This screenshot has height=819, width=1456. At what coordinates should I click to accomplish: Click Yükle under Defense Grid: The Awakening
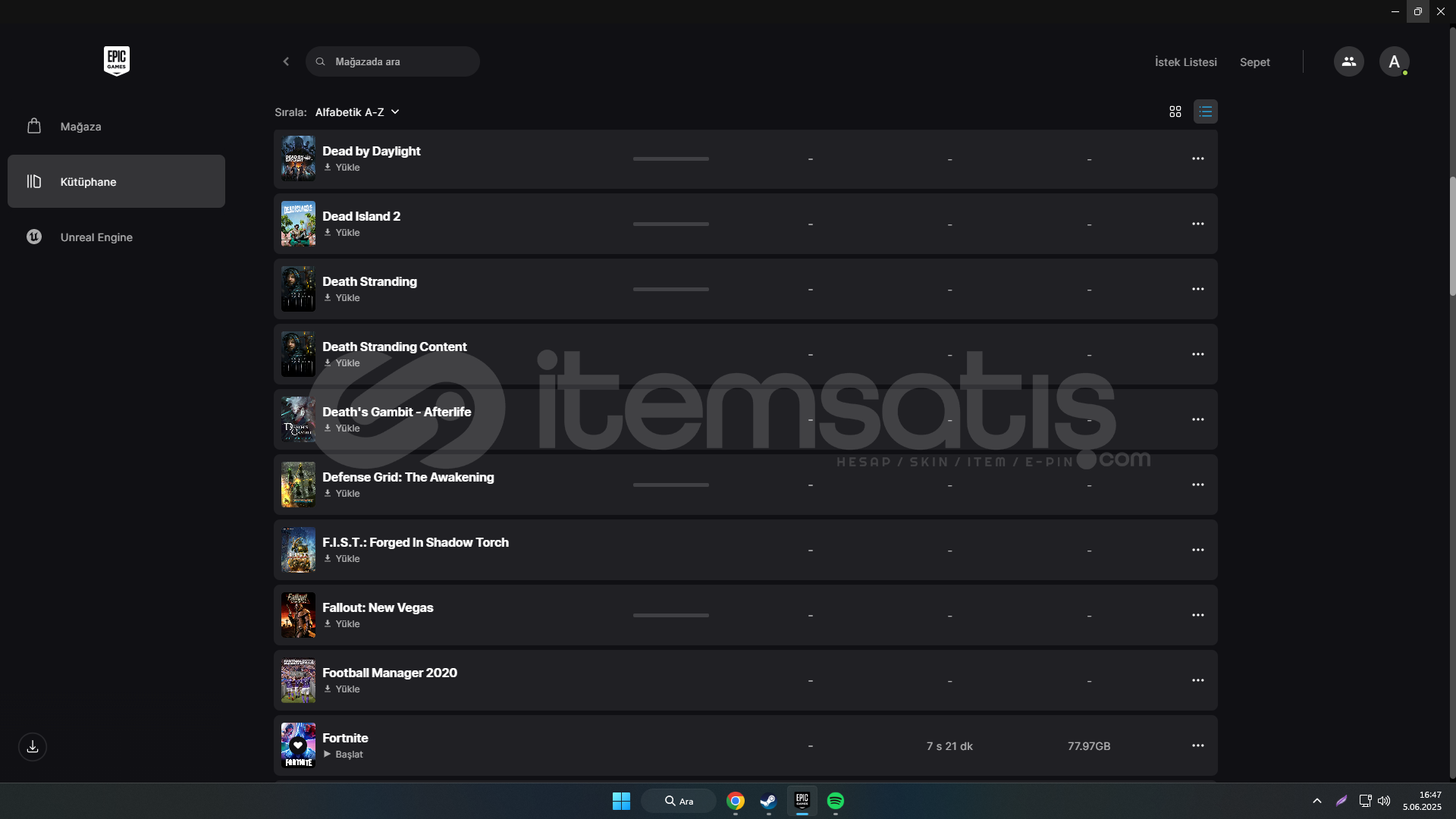[342, 494]
